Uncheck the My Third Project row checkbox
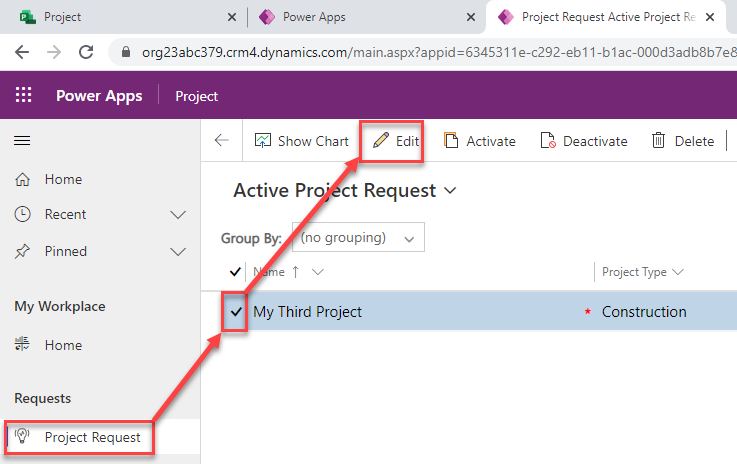 [236, 312]
